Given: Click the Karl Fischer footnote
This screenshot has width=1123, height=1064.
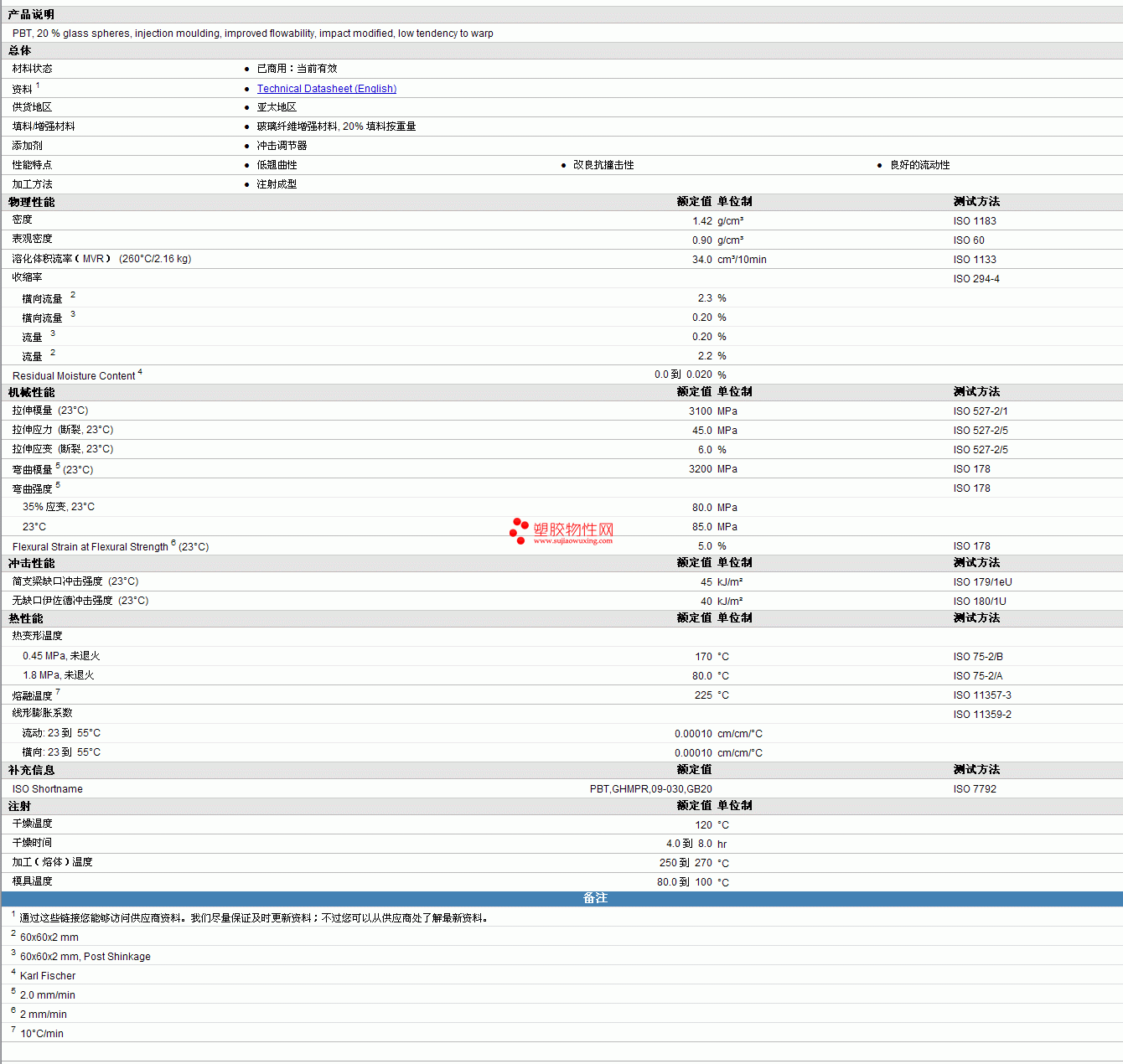Looking at the screenshot, I should point(48,976).
